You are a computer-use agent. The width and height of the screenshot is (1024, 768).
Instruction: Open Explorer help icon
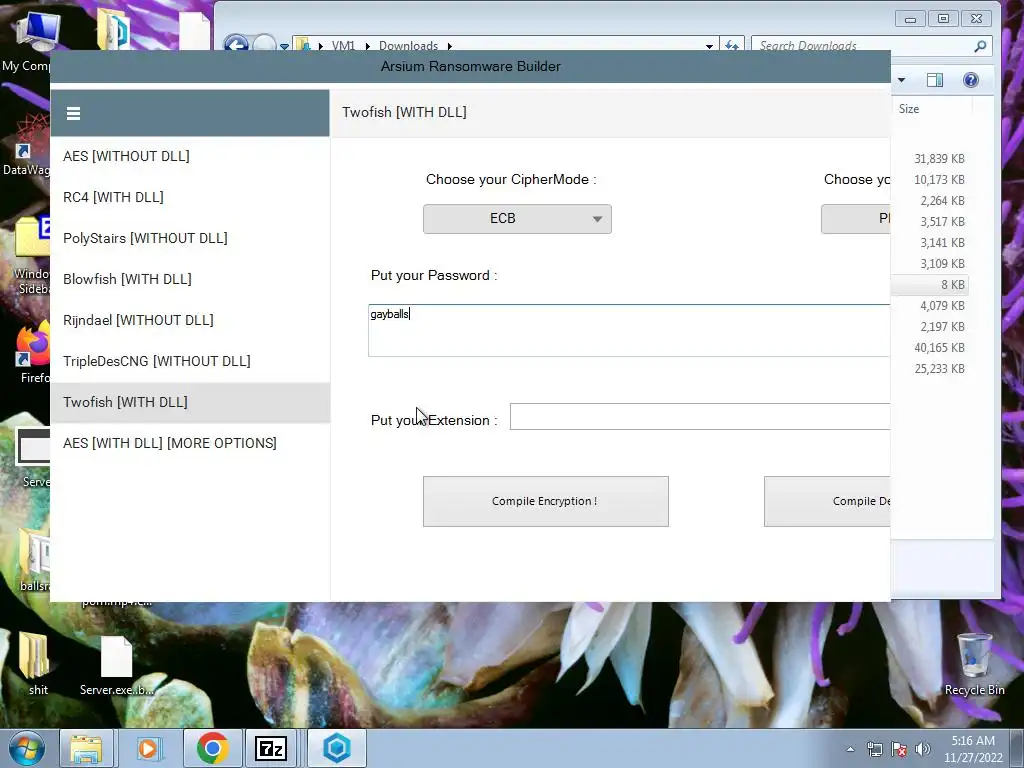pyautogui.click(x=971, y=80)
